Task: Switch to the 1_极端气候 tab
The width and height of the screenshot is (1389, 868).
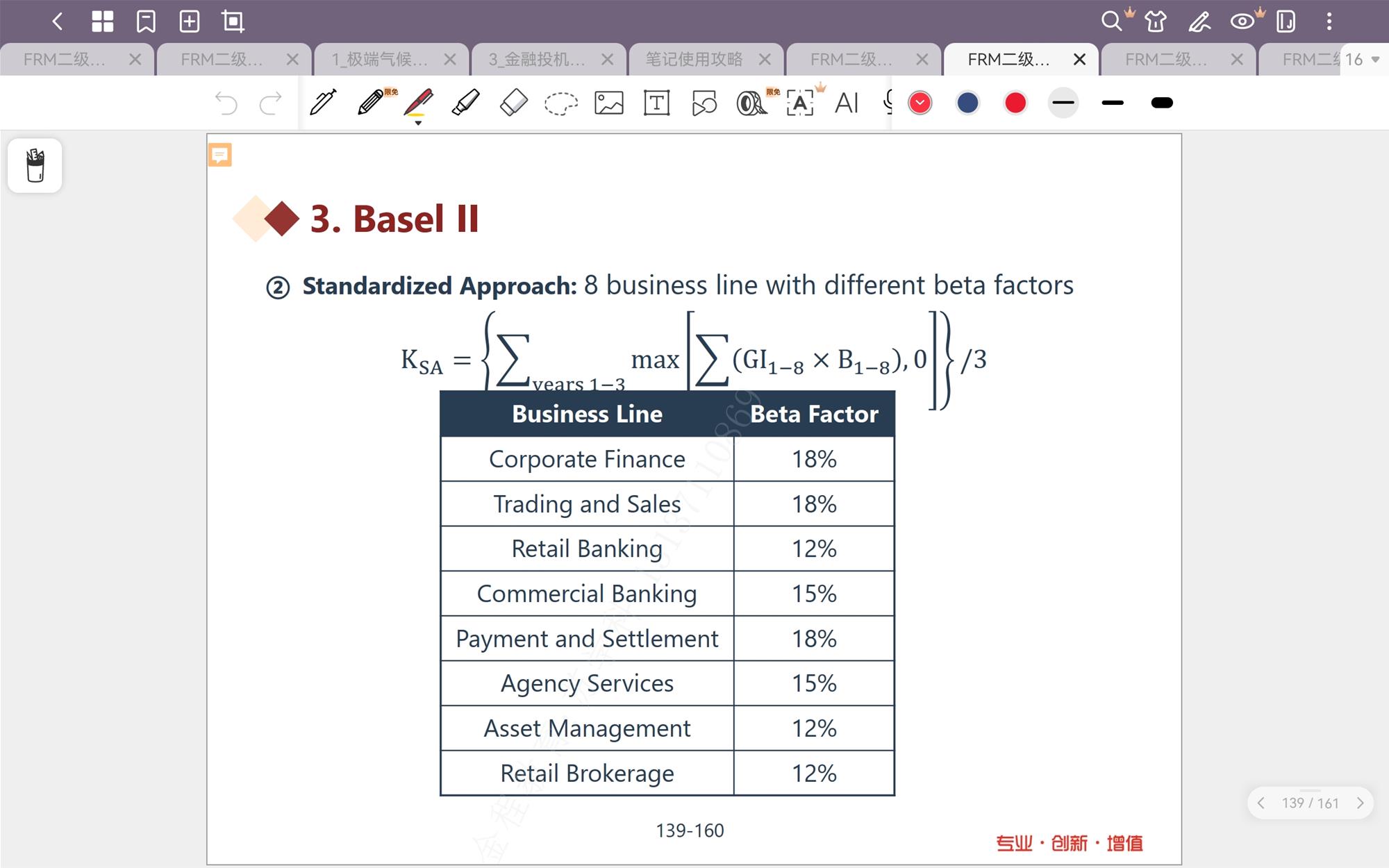Action: point(379,60)
